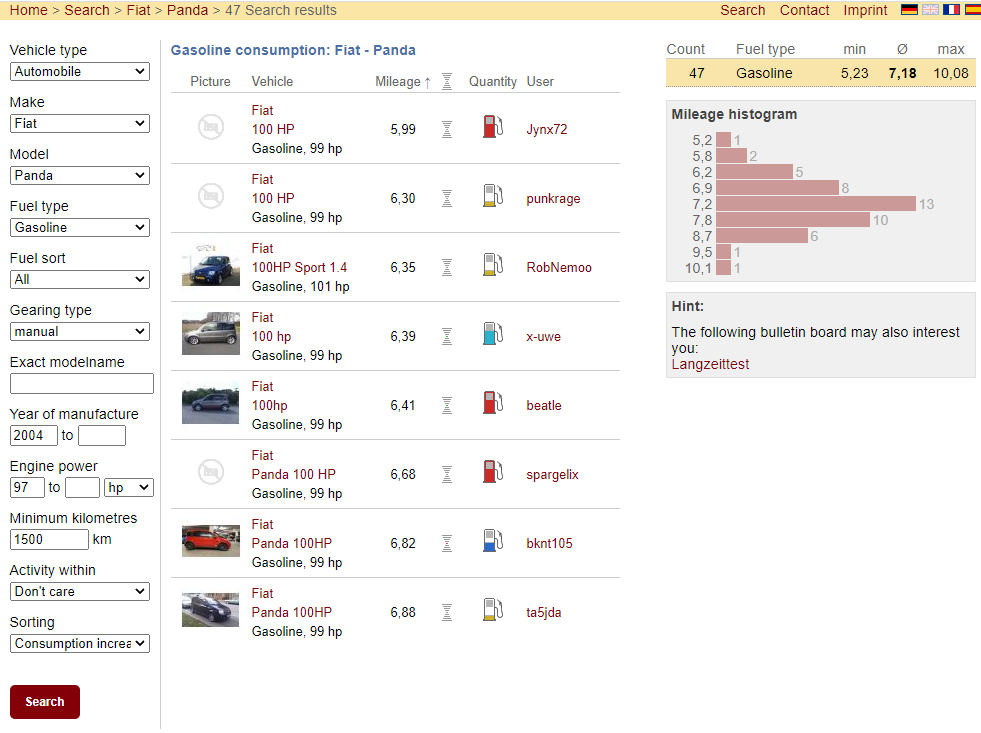Open user profile RobNemoo

pos(559,267)
